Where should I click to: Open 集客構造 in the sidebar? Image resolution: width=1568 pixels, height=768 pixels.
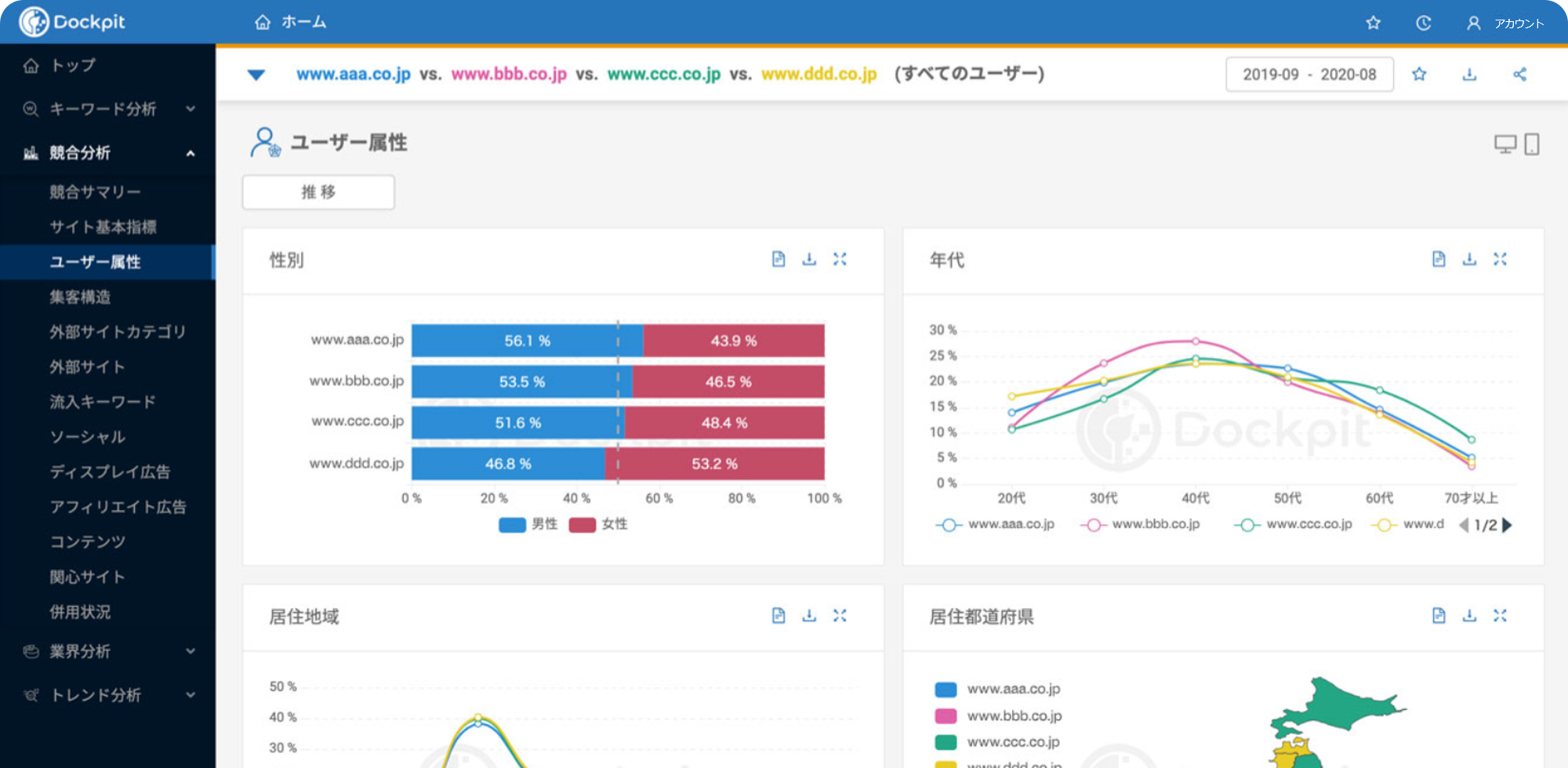pyautogui.click(x=80, y=297)
